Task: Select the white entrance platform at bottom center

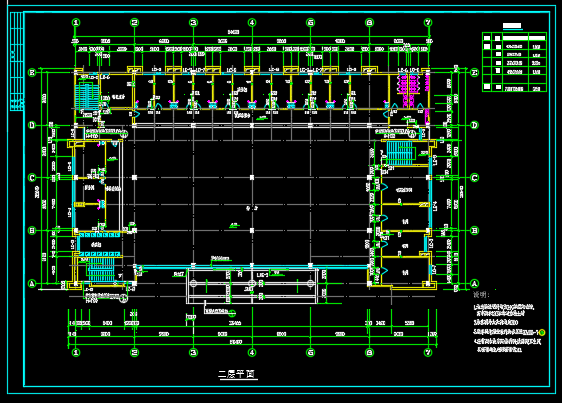Action: click(252, 286)
